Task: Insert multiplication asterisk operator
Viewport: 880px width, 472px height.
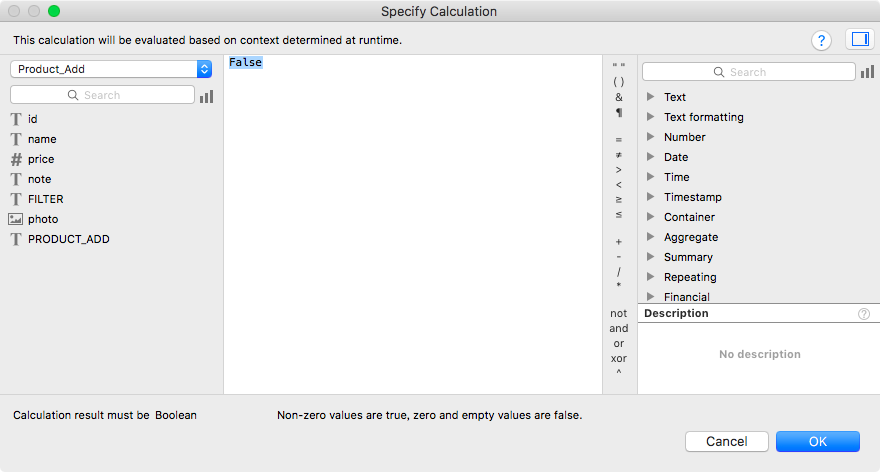Action: [618, 286]
